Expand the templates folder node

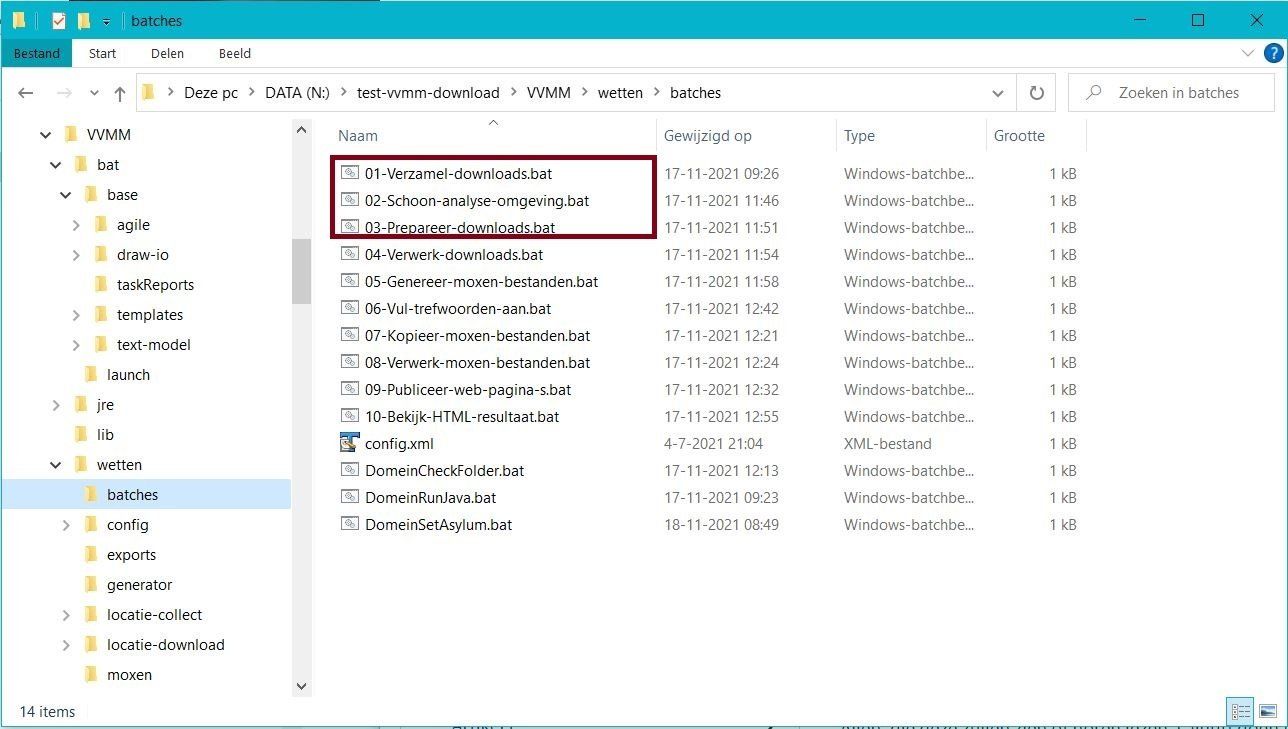click(x=76, y=314)
